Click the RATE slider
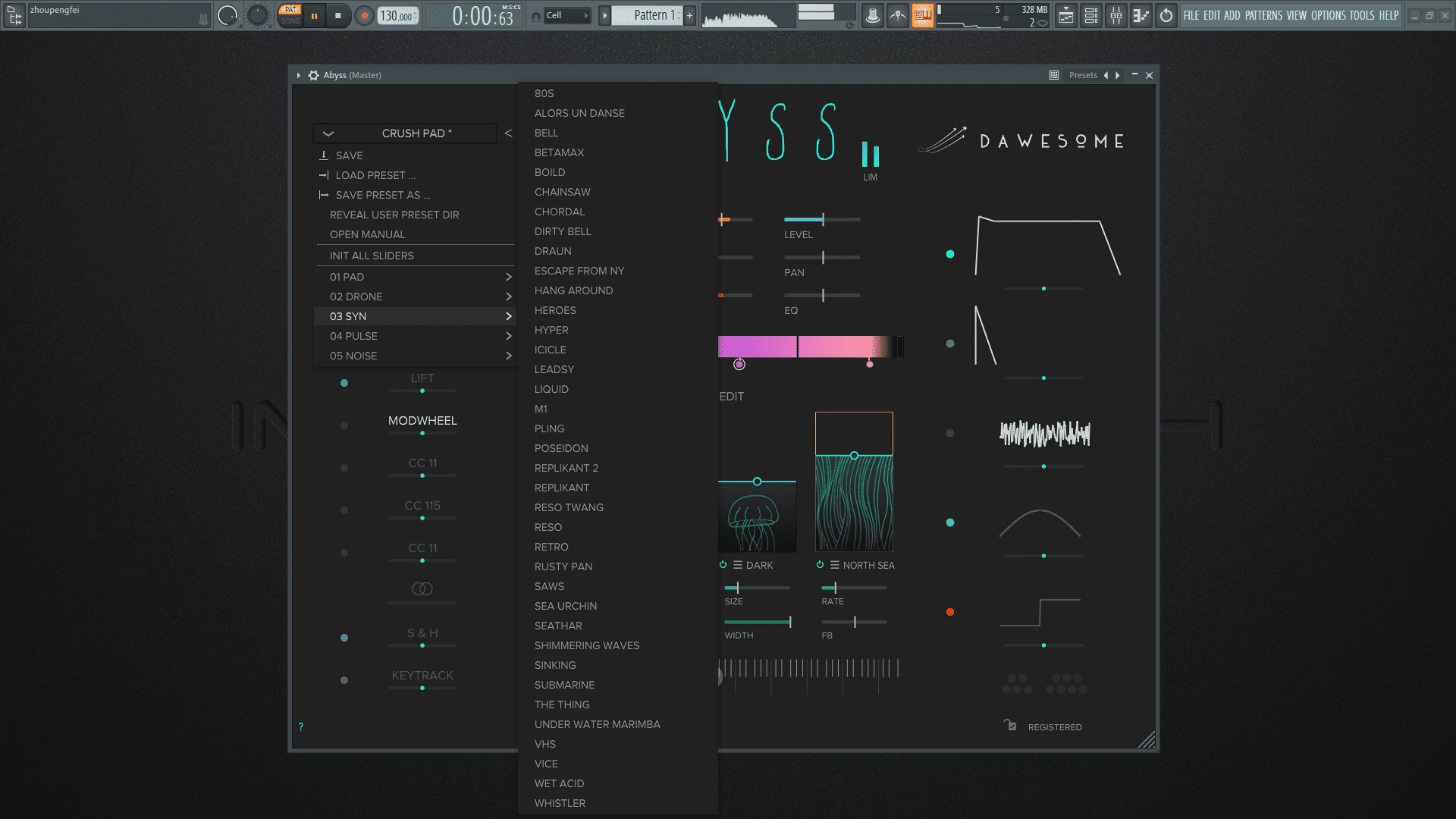 pyautogui.click(x=854, y=588)
